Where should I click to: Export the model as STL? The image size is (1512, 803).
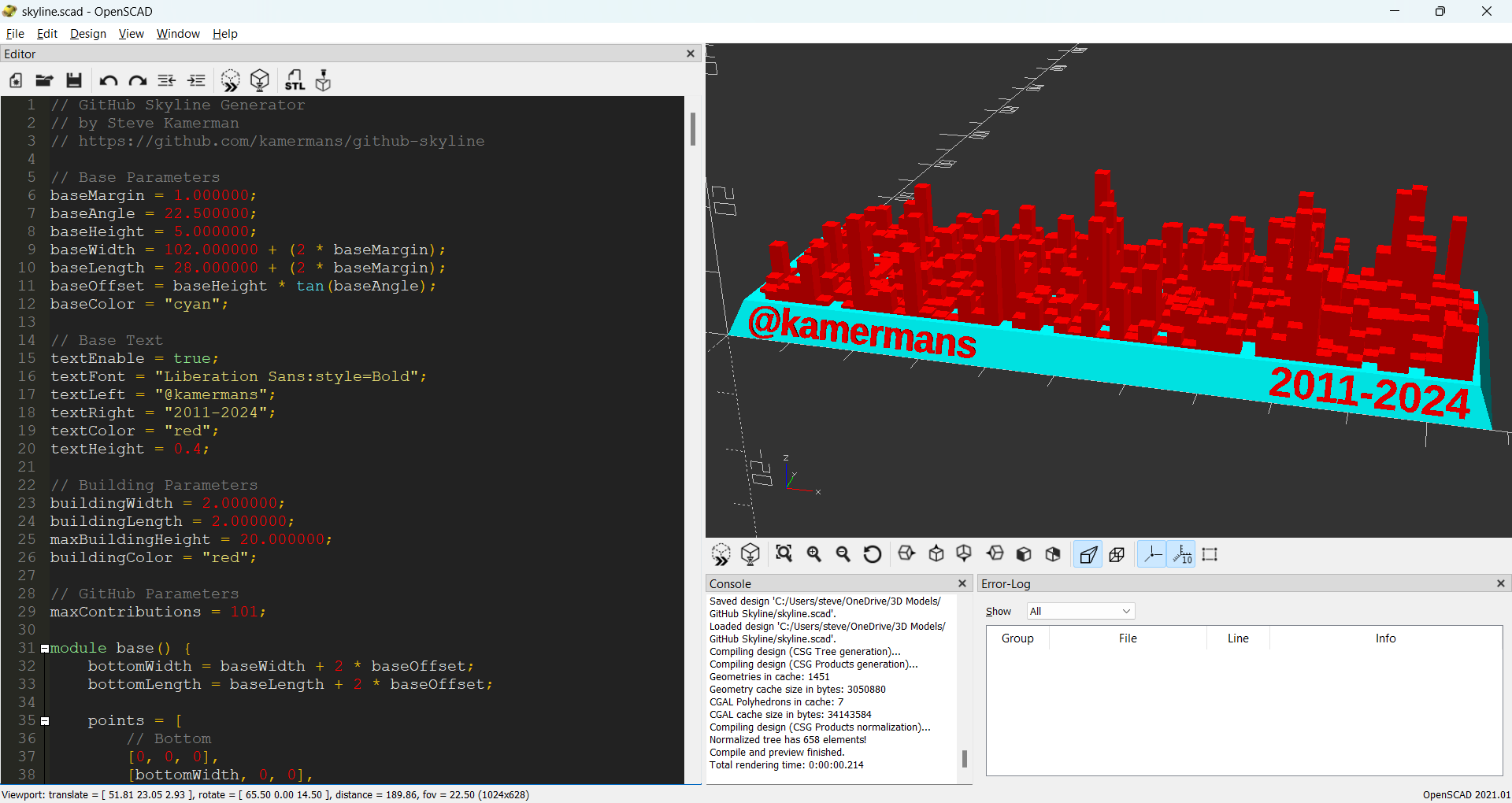[295, 80]
